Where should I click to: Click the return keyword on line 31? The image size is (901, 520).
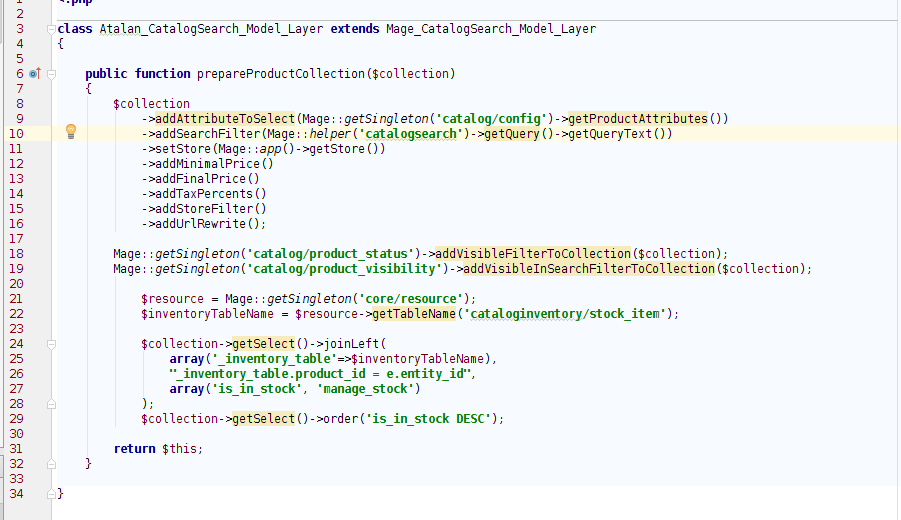point(134,448)
